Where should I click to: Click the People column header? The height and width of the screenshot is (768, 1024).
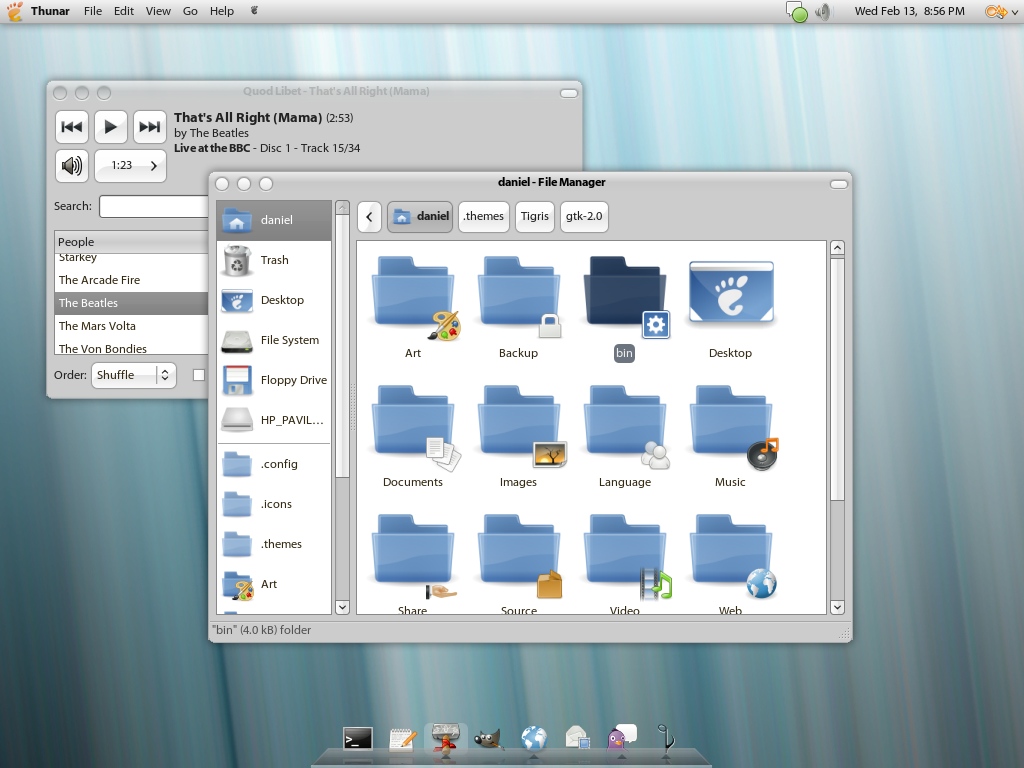[x=131, y=242]
